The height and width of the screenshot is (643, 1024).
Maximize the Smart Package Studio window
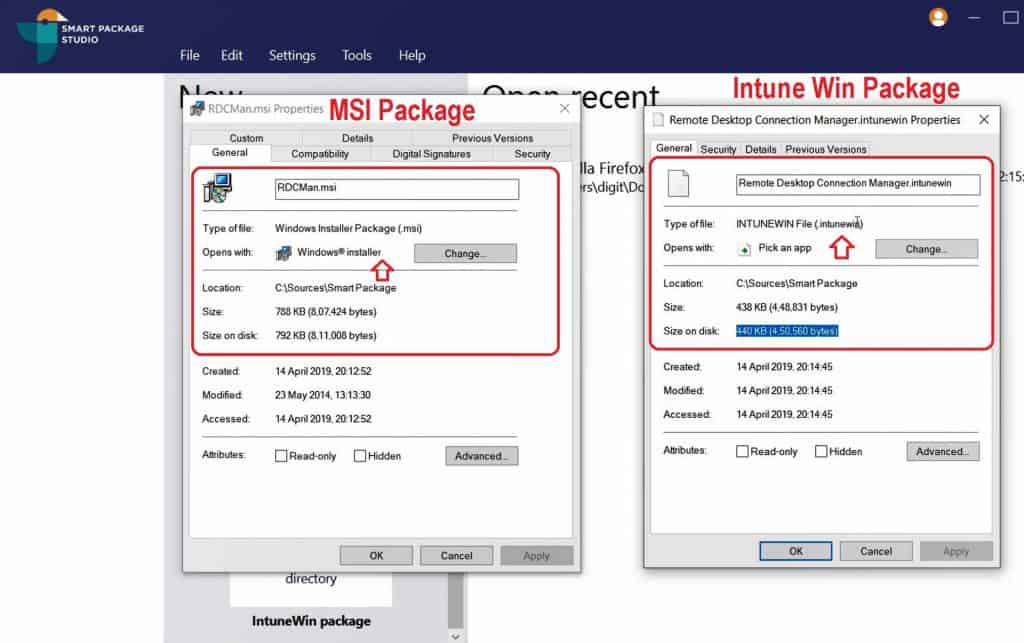tap(1010, 18)
